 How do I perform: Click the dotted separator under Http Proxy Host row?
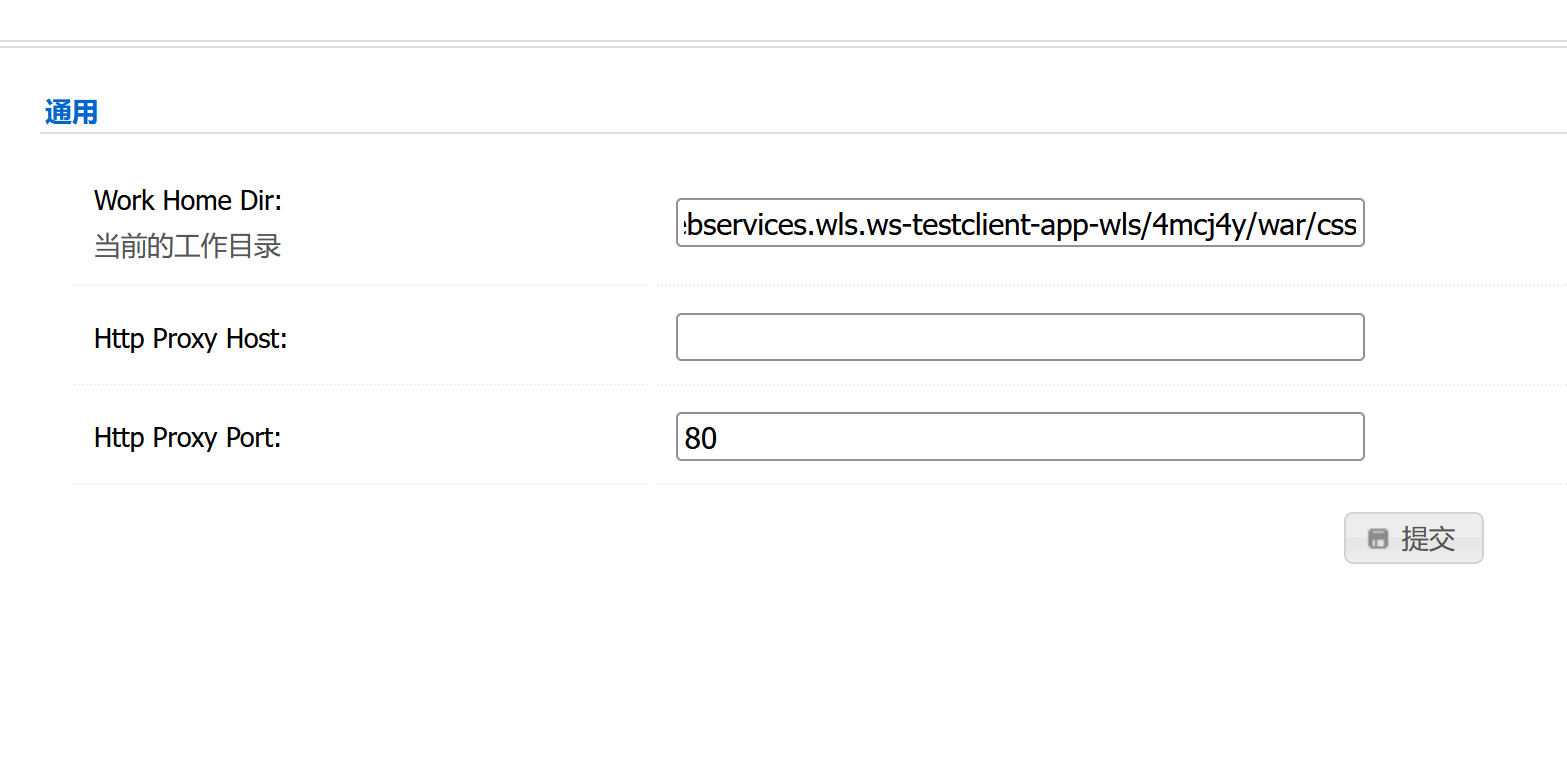click(360, 384)
